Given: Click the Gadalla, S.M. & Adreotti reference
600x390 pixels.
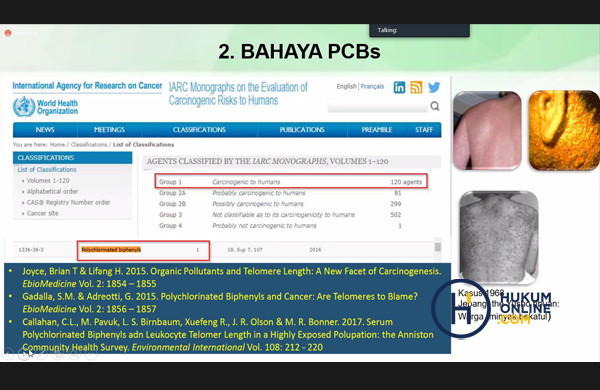Looking at the screenshot, I should [220, 303].
